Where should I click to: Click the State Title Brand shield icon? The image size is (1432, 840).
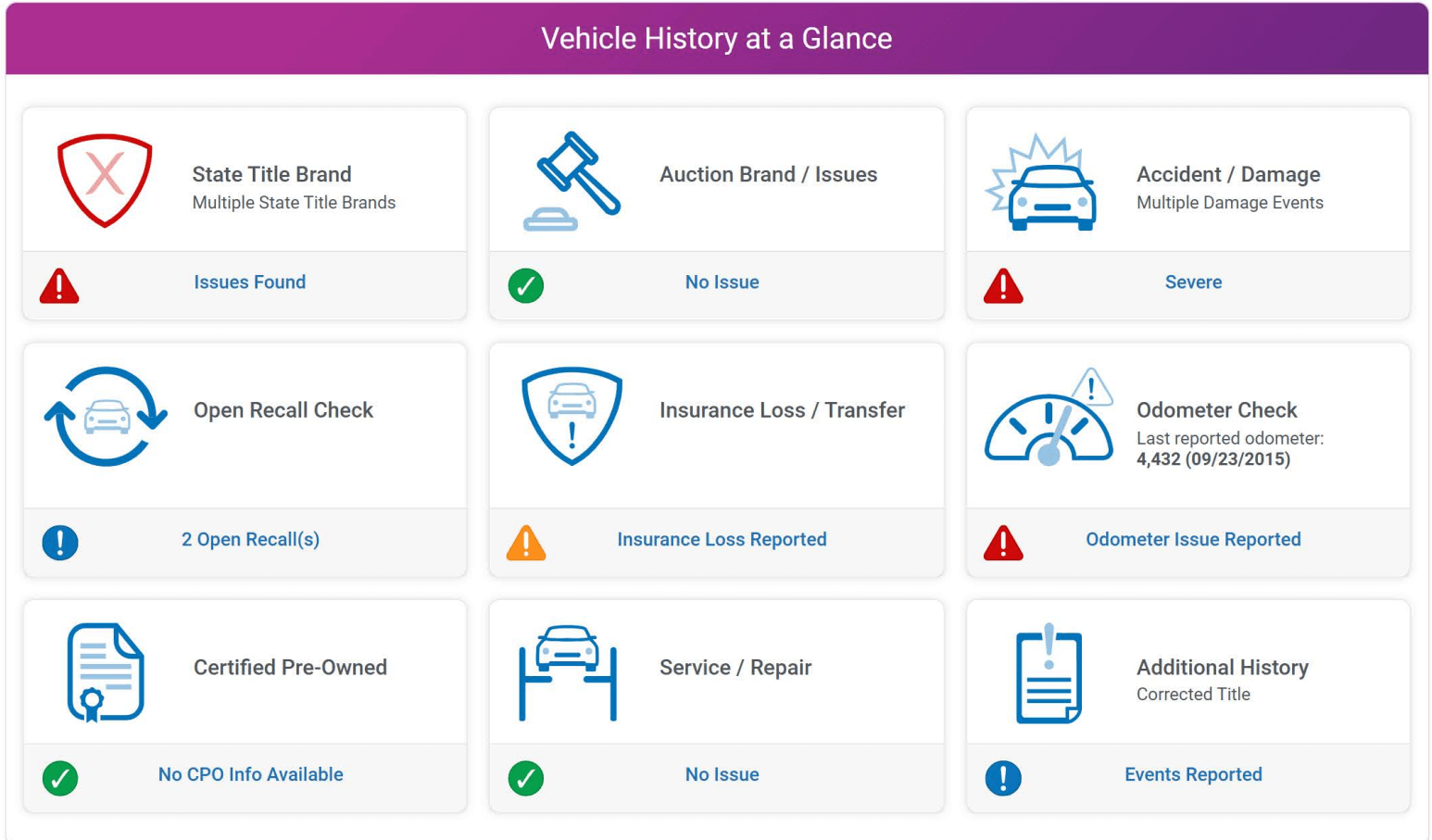coord(105,180)
